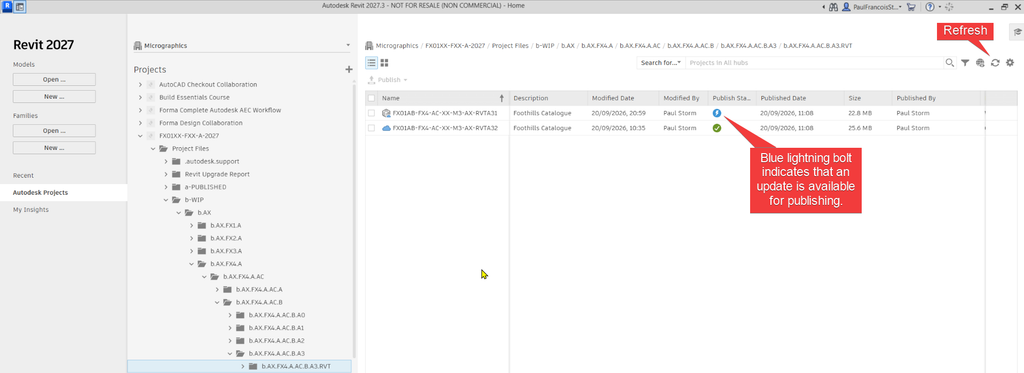Go to Project Files in breadcrumb

[511, 46]
